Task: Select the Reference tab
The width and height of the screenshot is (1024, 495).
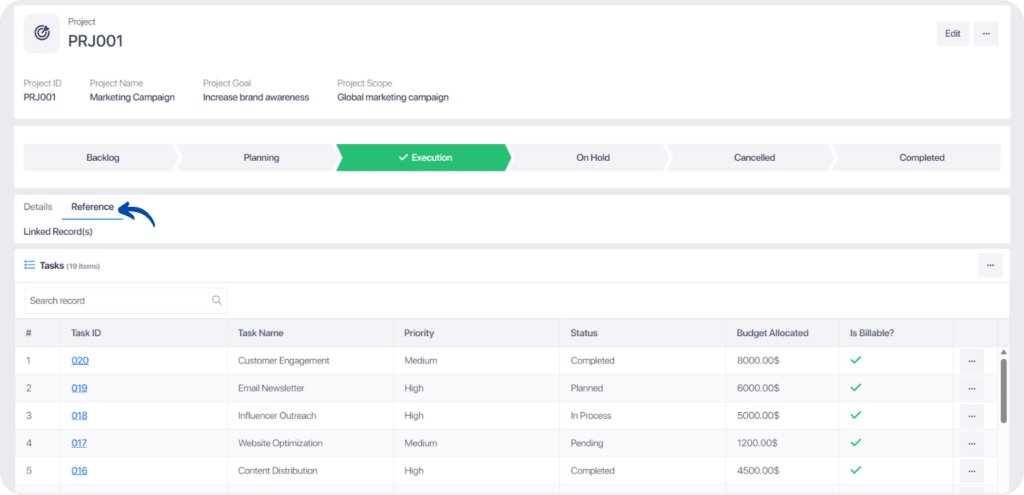Action: pyautogui.click(x=92, y=207)
